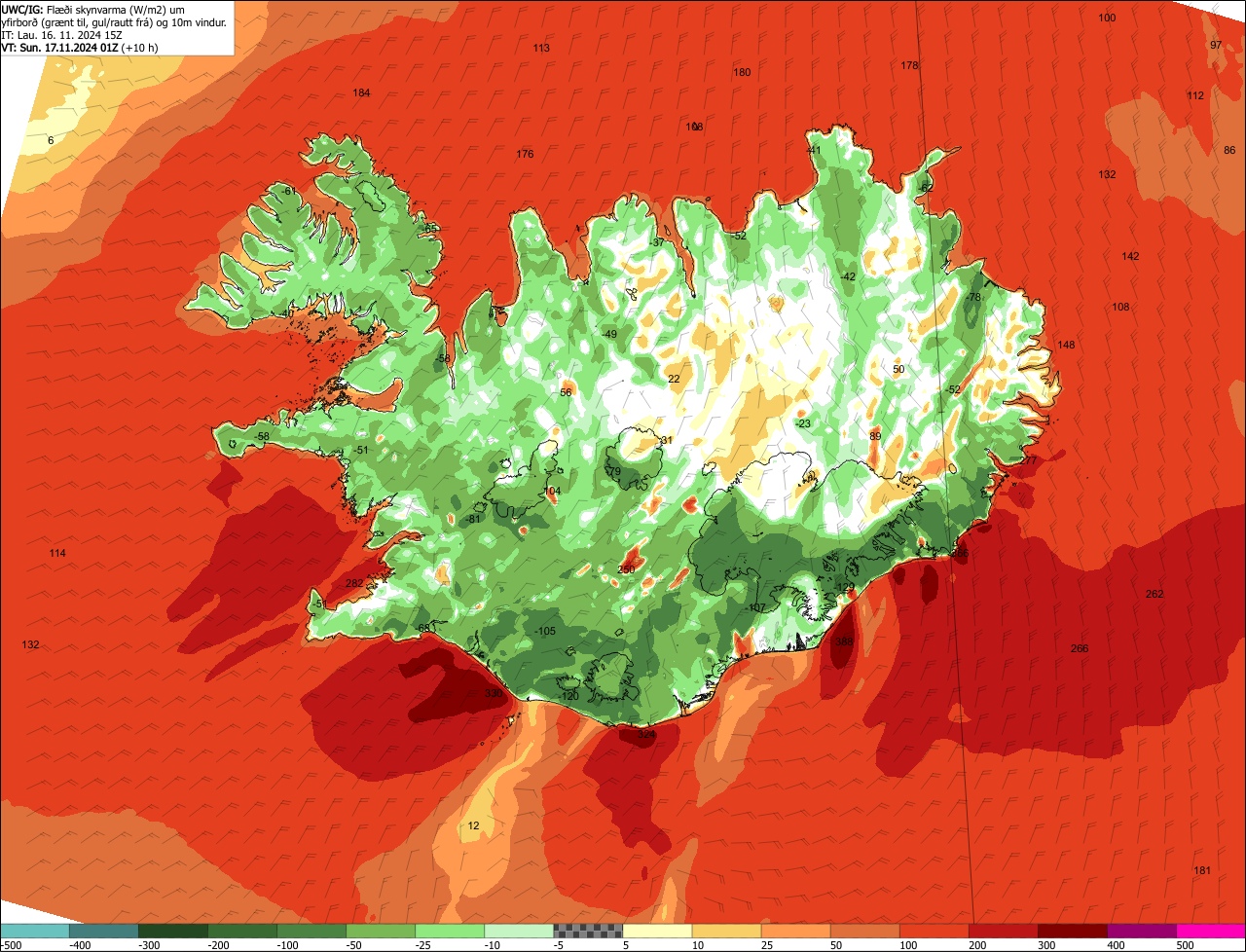Click the land value -23
The width and height of the screenshot is (1246, 952).
point(802,423)
